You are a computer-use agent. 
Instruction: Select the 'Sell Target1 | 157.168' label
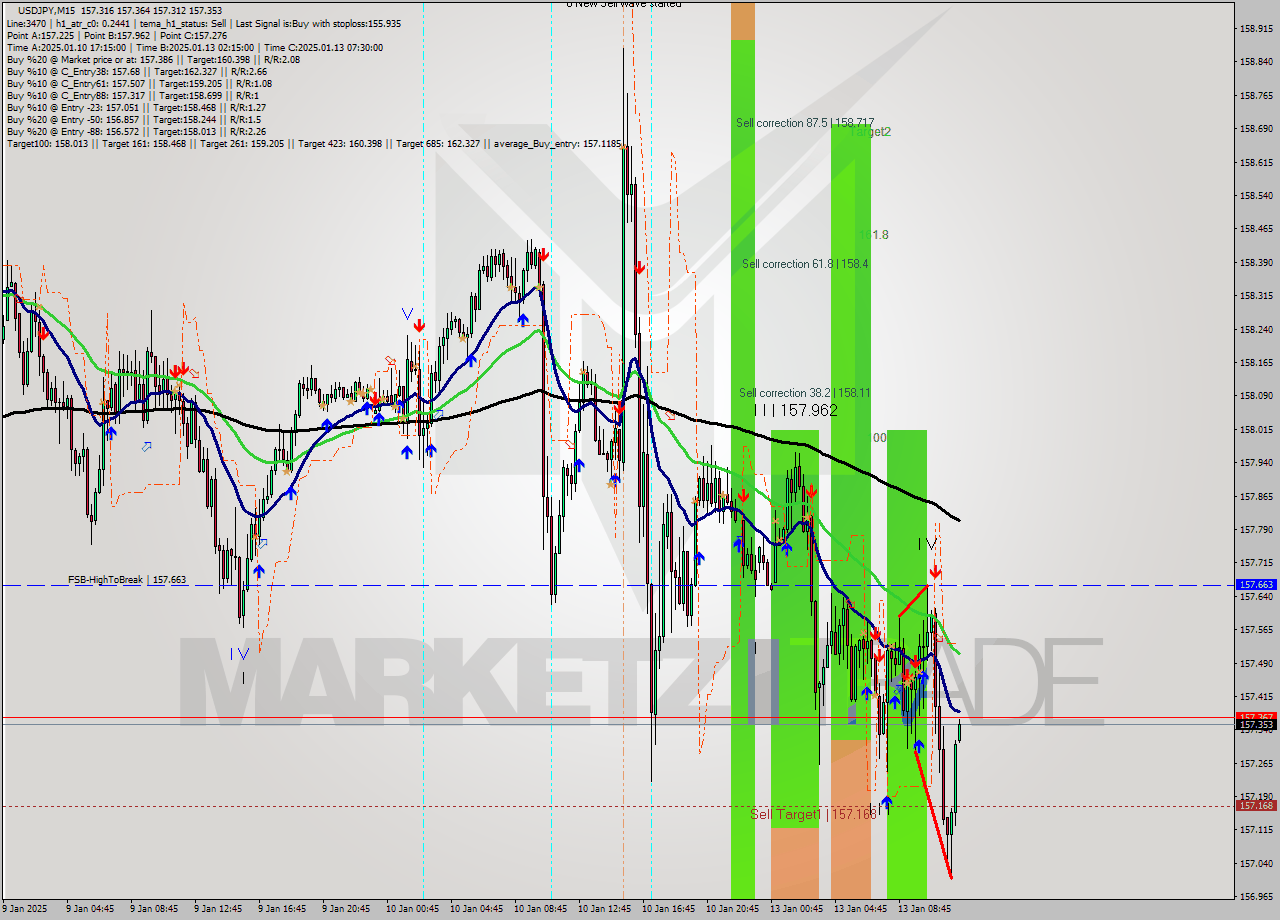coord(813,815)
